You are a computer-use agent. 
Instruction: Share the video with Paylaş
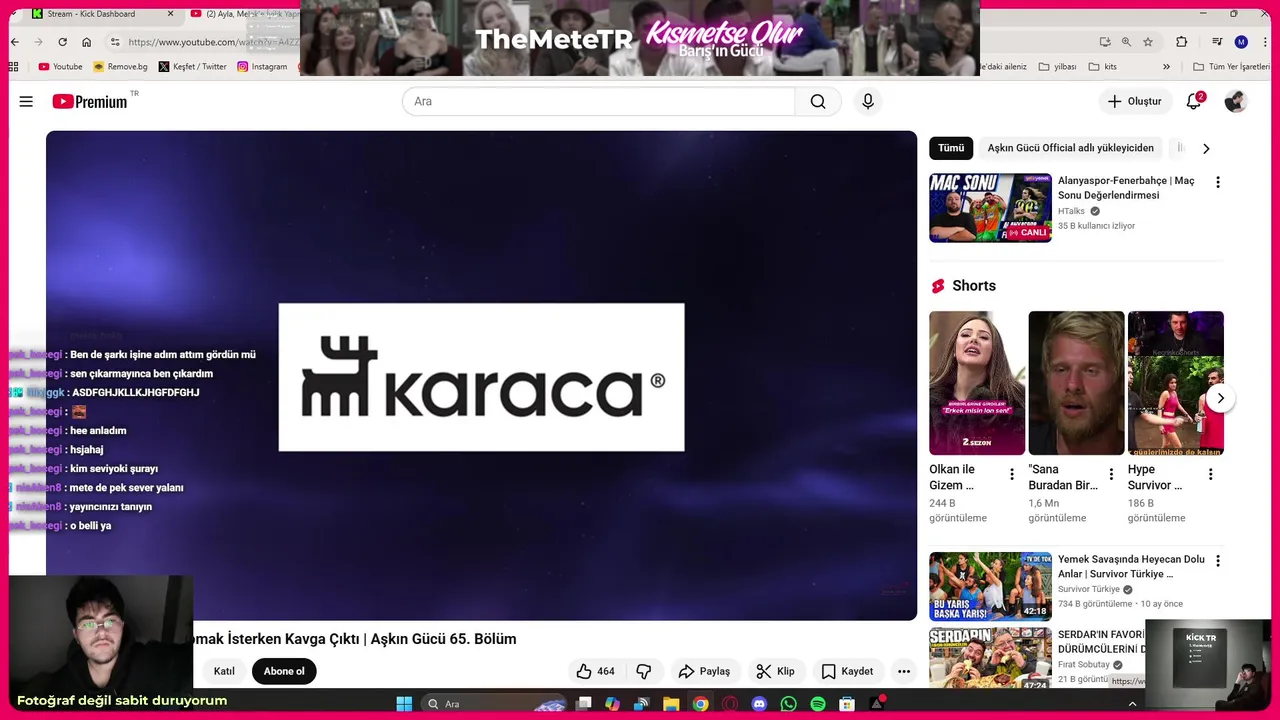(x=704, y=671)
